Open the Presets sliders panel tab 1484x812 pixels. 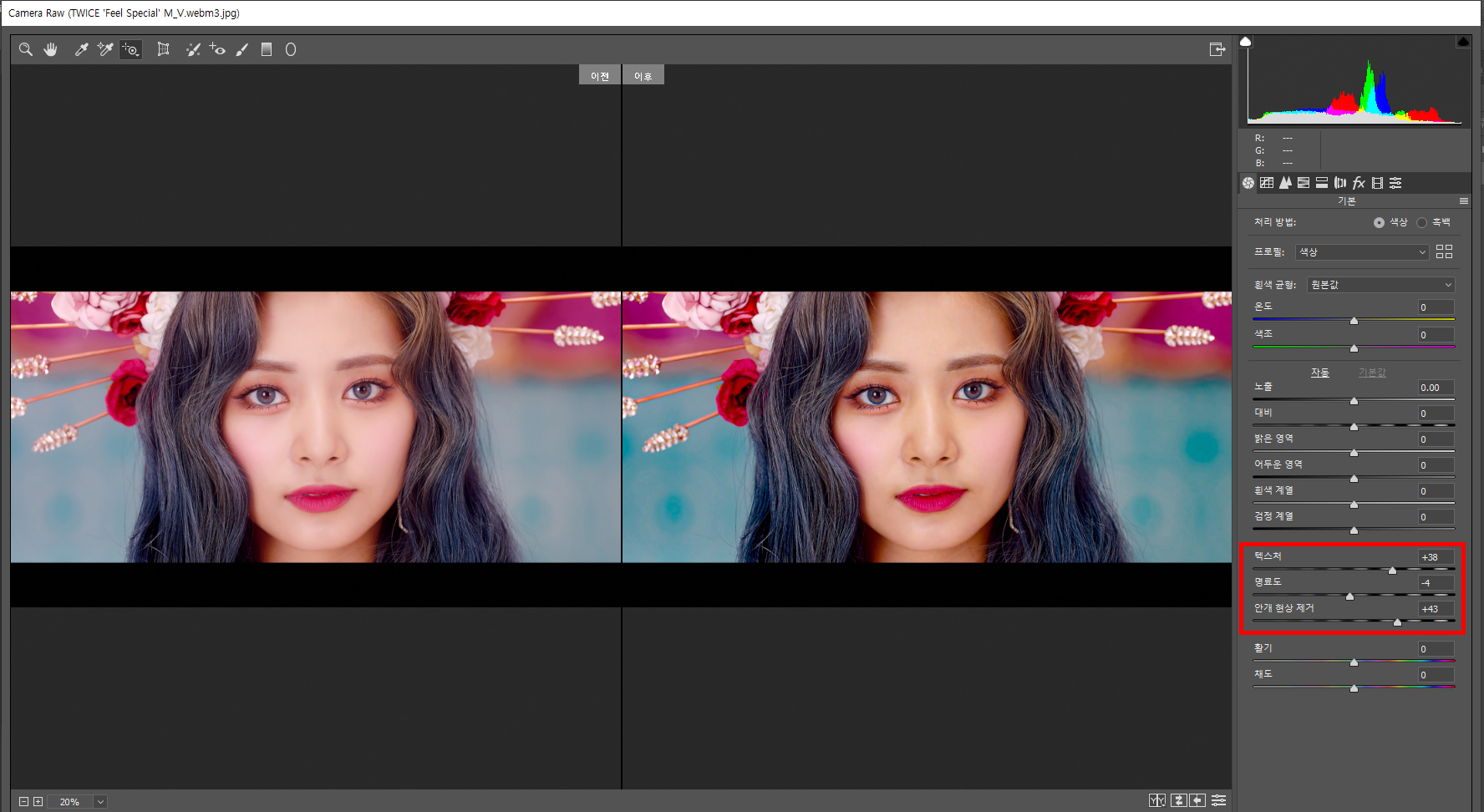coord(1395,183)
